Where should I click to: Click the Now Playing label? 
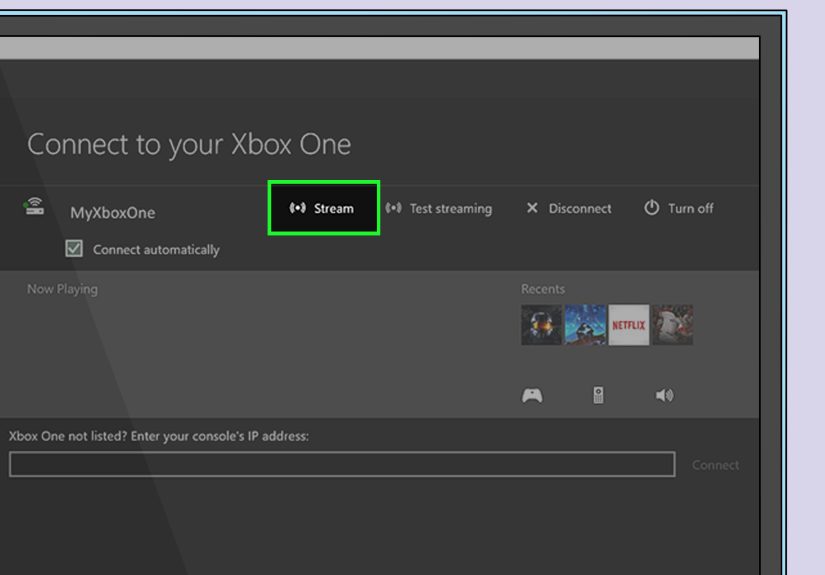(x=62, y=289)
